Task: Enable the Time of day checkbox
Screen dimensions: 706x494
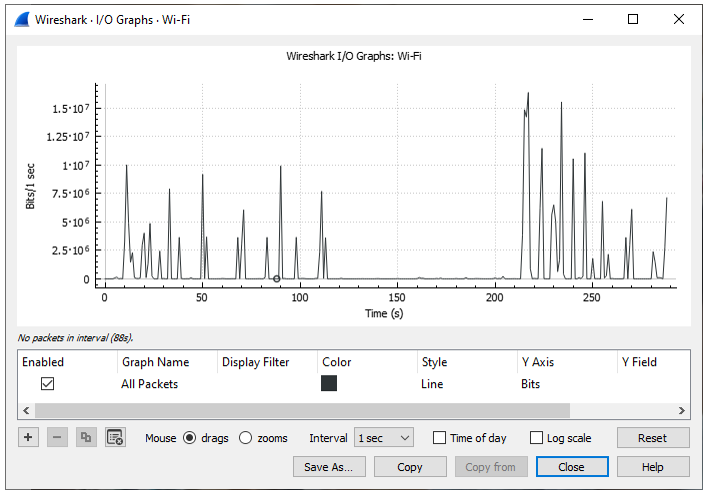Action: tap(439, 438)
